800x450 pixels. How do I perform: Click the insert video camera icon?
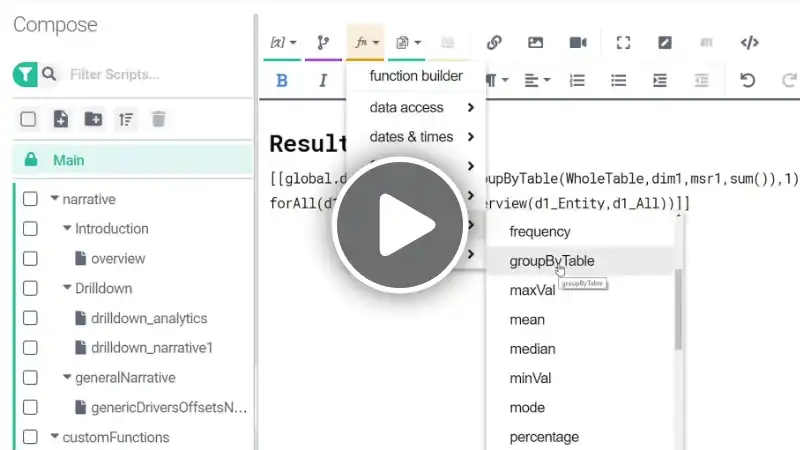578,42
